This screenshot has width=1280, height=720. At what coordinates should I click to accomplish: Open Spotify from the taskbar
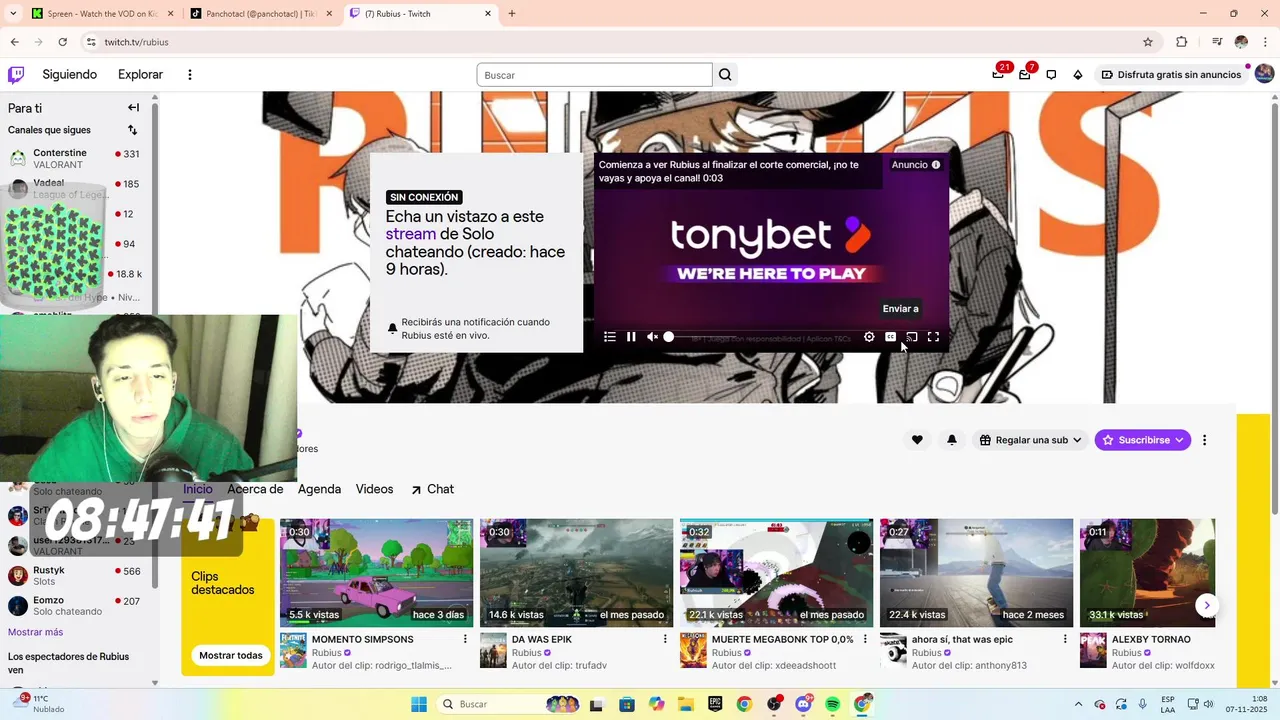coord(833,704)
